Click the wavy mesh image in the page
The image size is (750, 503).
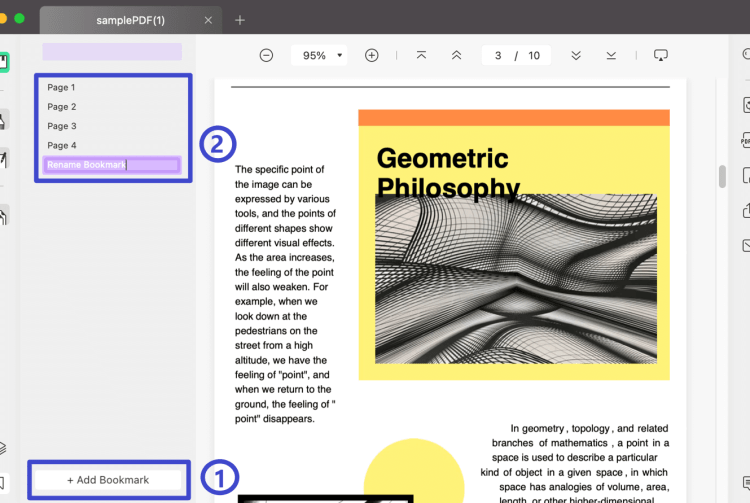(x=516, y=279)
